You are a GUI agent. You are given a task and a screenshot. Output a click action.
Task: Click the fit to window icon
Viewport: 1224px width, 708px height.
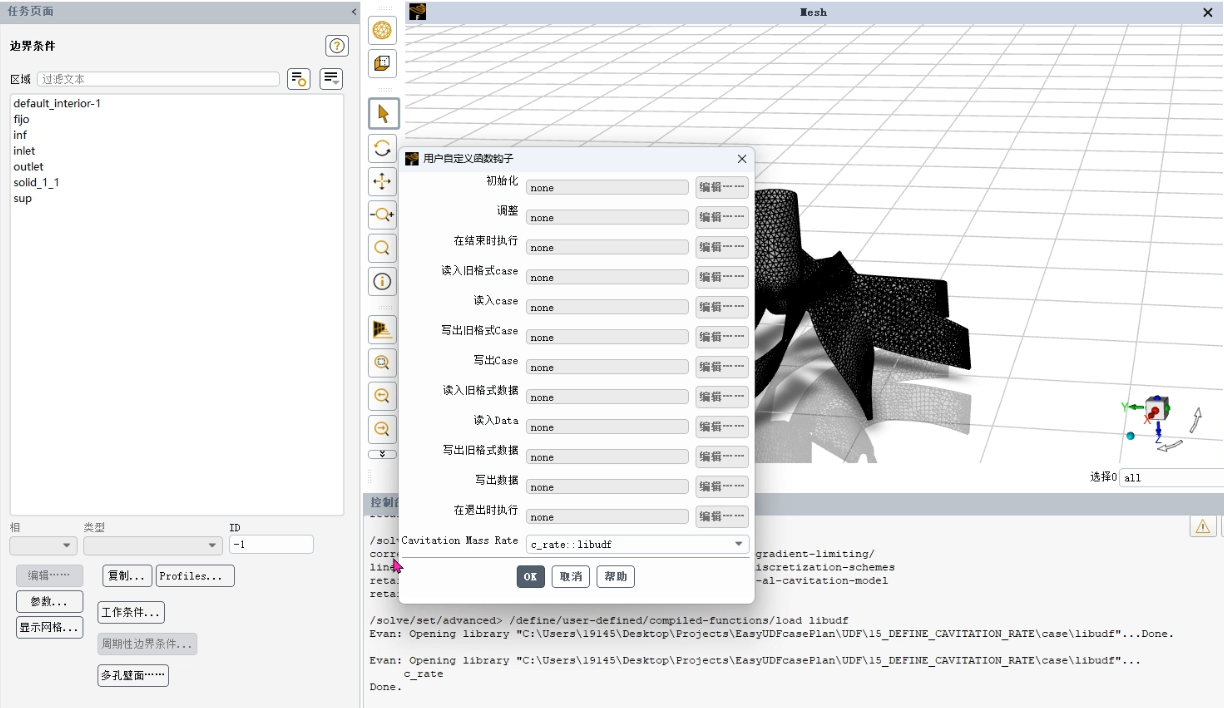pyautogui.click(x=382, y=362)
